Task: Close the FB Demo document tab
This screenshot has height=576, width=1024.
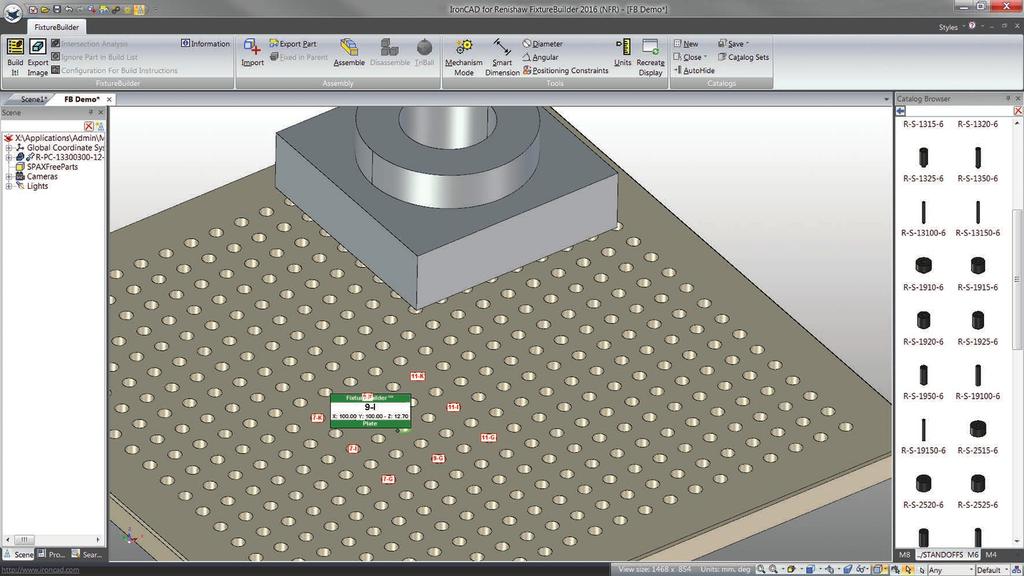Action: pos(109,99)
